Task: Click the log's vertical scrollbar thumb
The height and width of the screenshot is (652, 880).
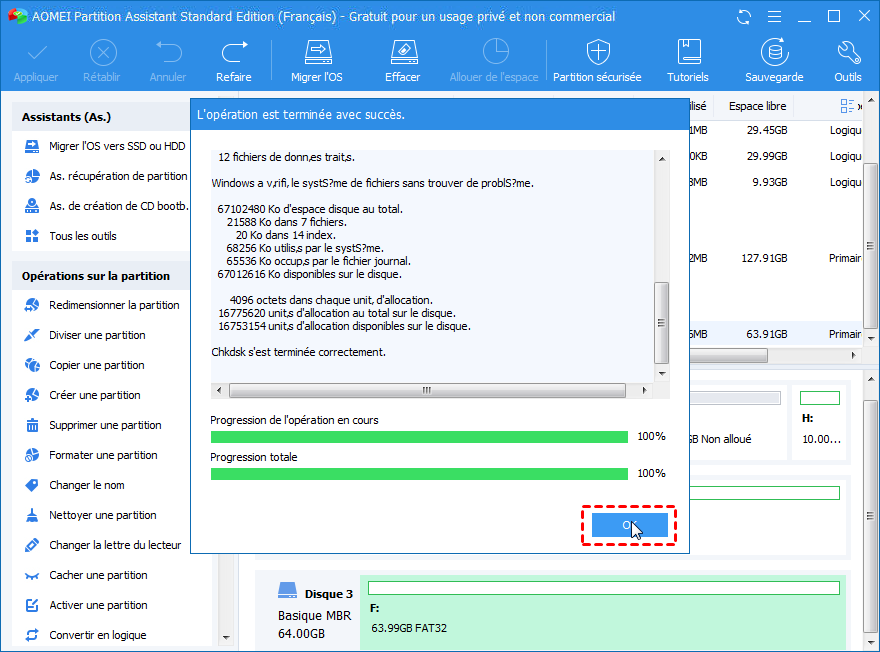Action: (662, 323)
